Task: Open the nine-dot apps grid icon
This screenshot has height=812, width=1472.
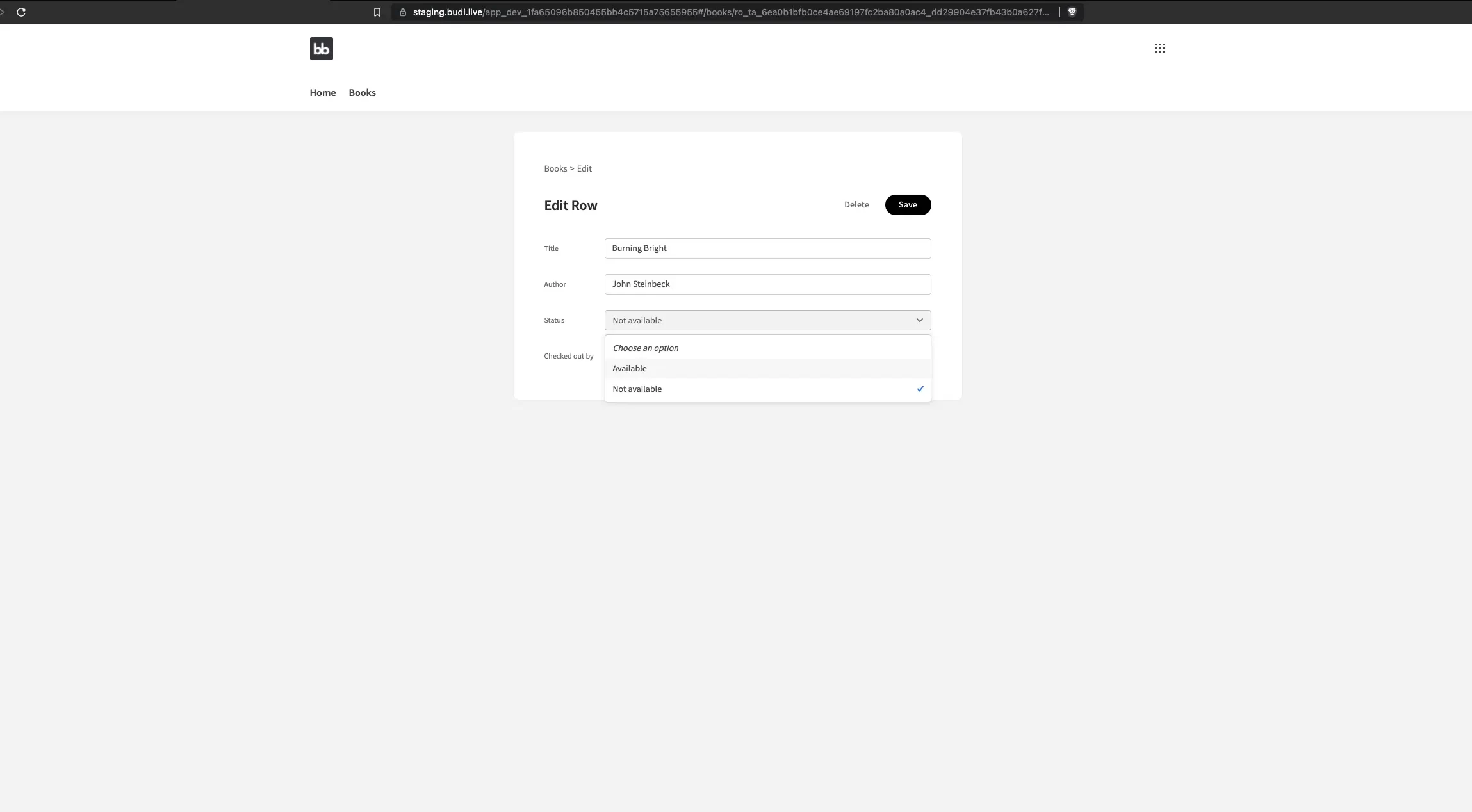Action: 1159,49
